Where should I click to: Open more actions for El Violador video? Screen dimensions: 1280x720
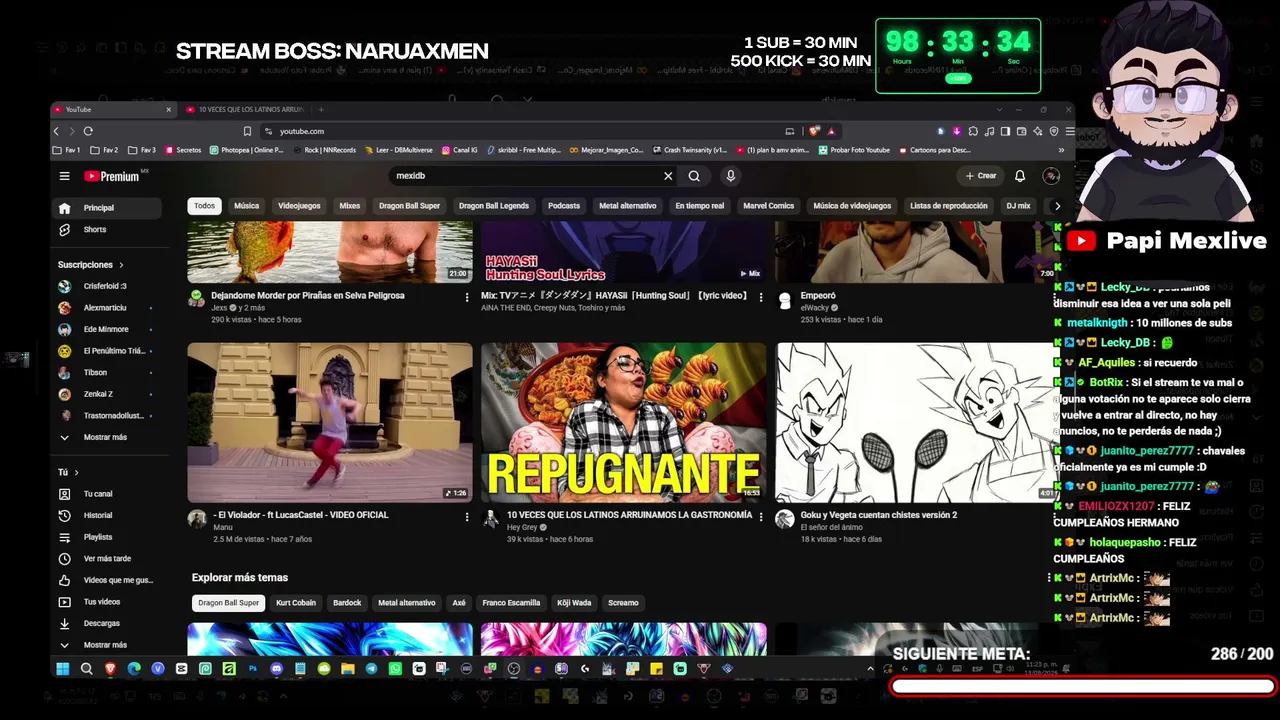point(467,517)
